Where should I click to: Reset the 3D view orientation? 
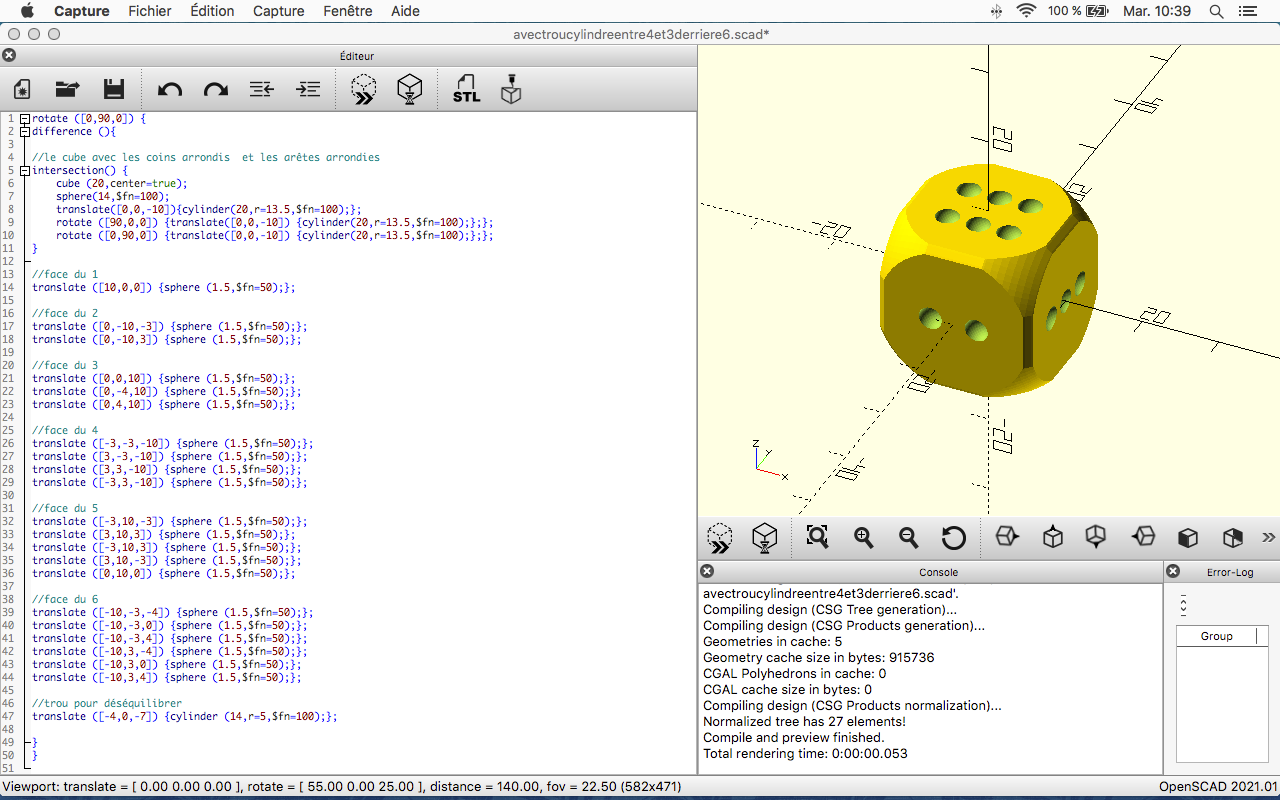(954, 538)
